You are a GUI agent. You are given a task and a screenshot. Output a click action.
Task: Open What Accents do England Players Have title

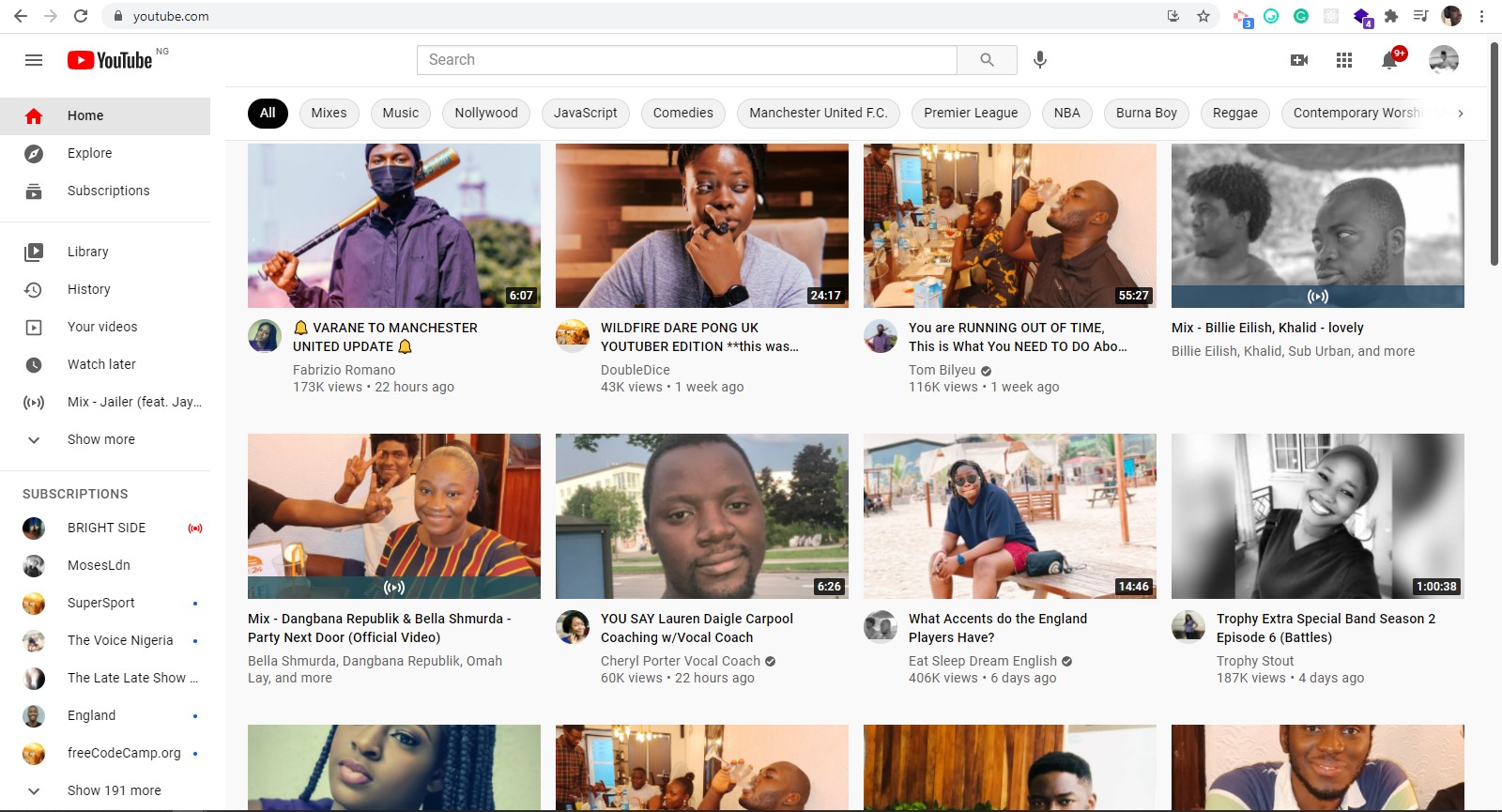997,628
